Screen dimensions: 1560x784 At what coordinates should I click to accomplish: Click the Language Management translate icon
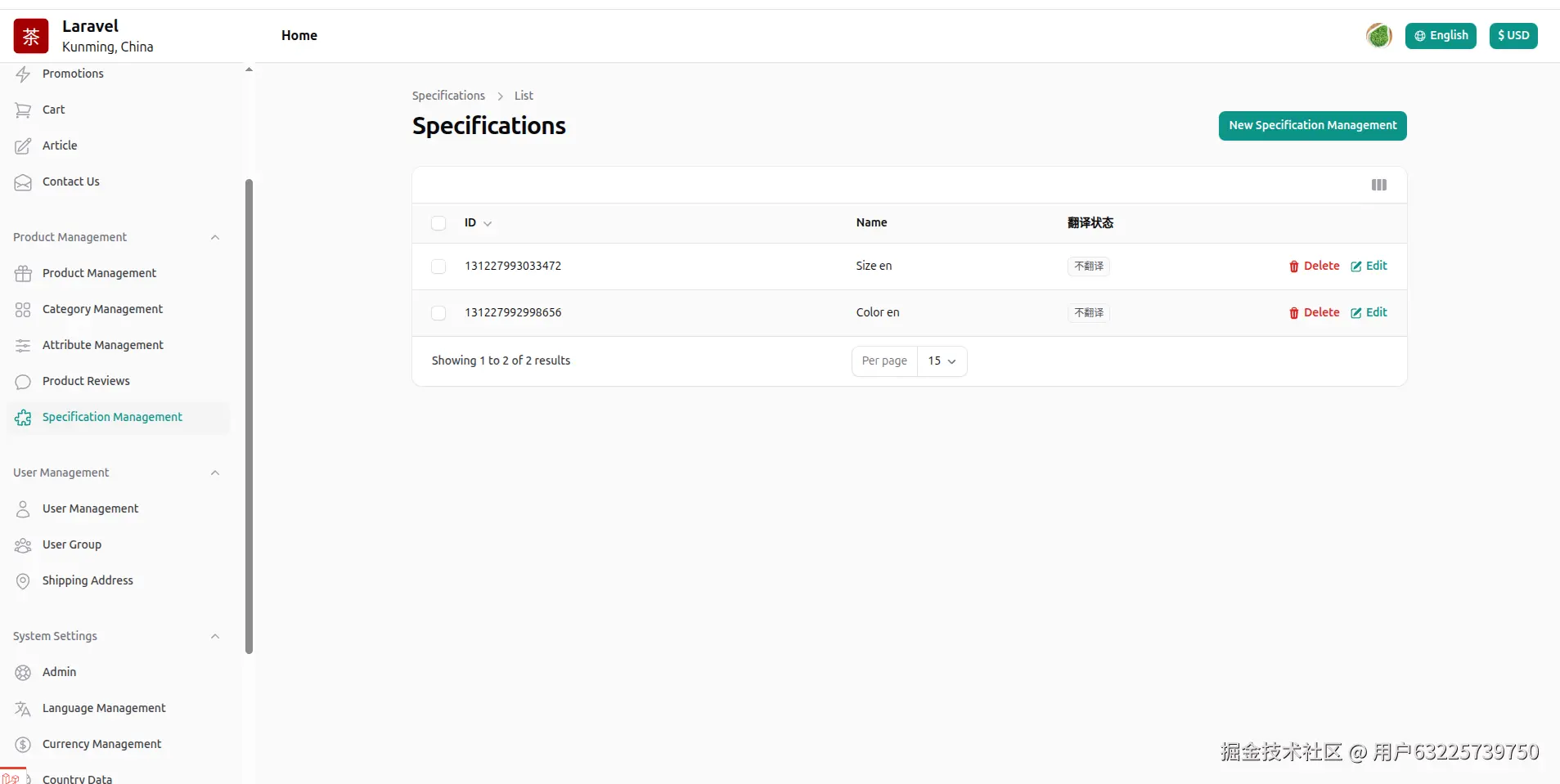coord(23,709)
